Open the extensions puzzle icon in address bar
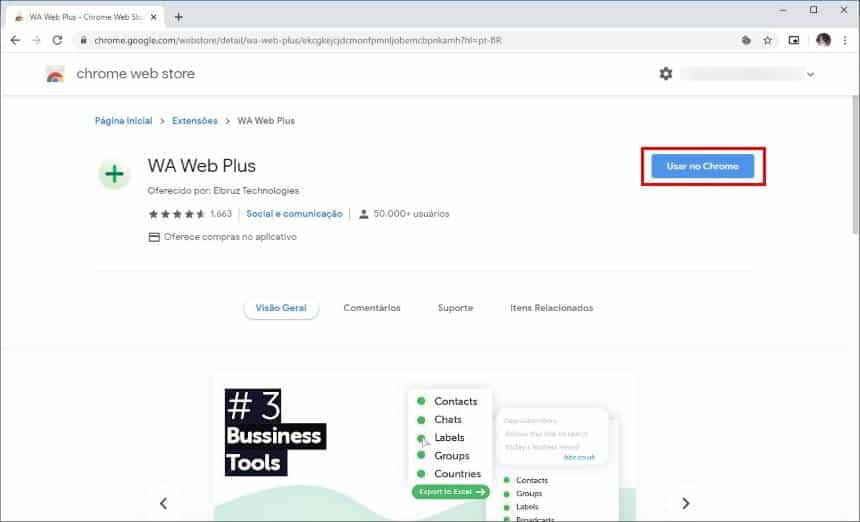Image resolution: width=860 pixels, height=522 pixels. 746,40
